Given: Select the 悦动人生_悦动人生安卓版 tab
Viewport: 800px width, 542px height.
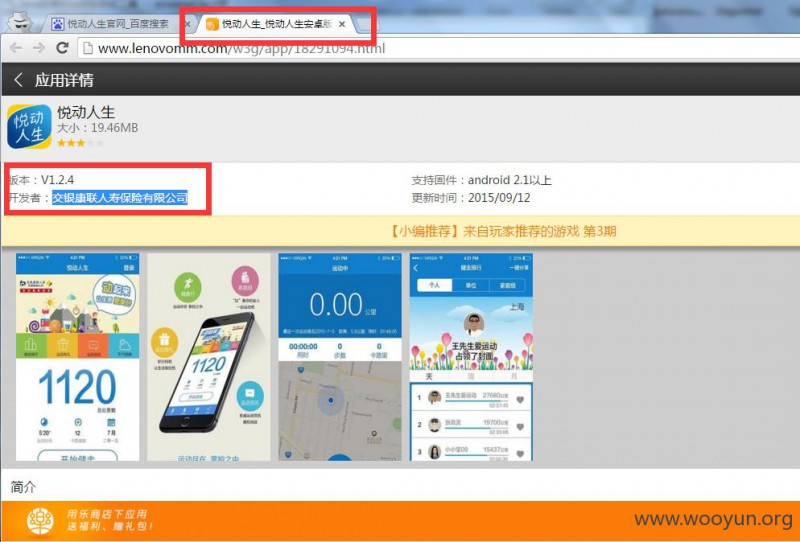Looking at the screenshot, I should [277, 24].
